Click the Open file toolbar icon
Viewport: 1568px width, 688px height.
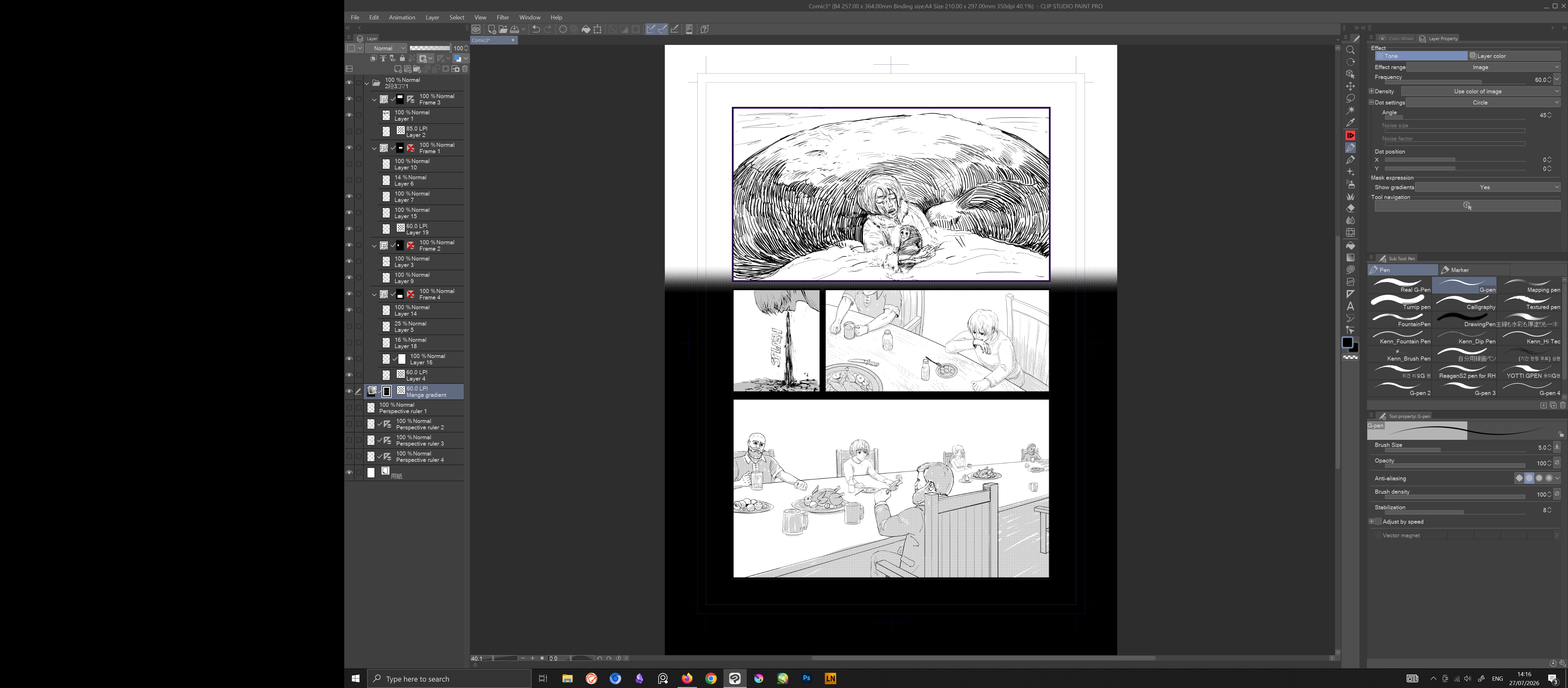[503, 29]
